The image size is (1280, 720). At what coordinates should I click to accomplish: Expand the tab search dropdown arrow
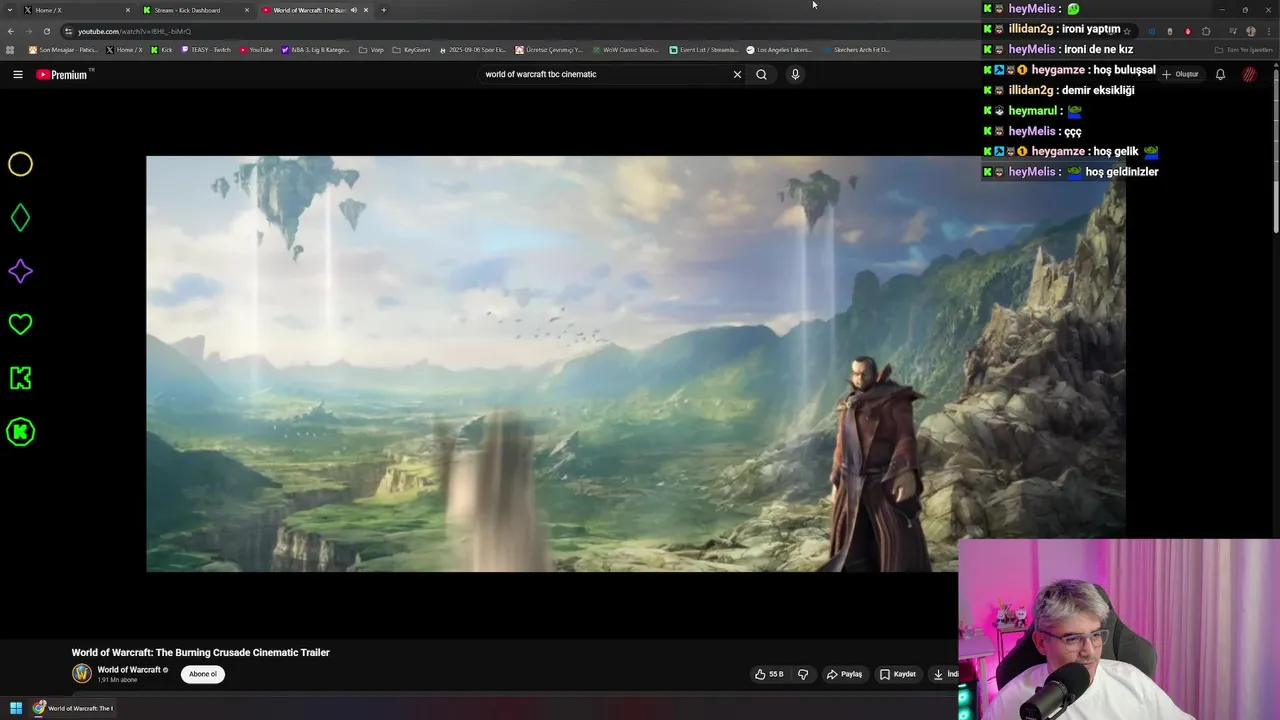(x=9, y=10)
